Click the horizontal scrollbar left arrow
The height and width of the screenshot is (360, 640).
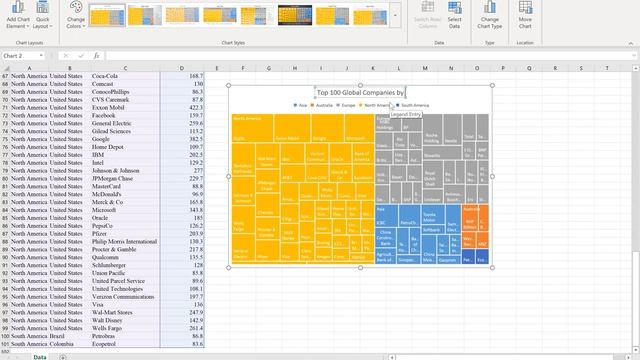[392, 357]
